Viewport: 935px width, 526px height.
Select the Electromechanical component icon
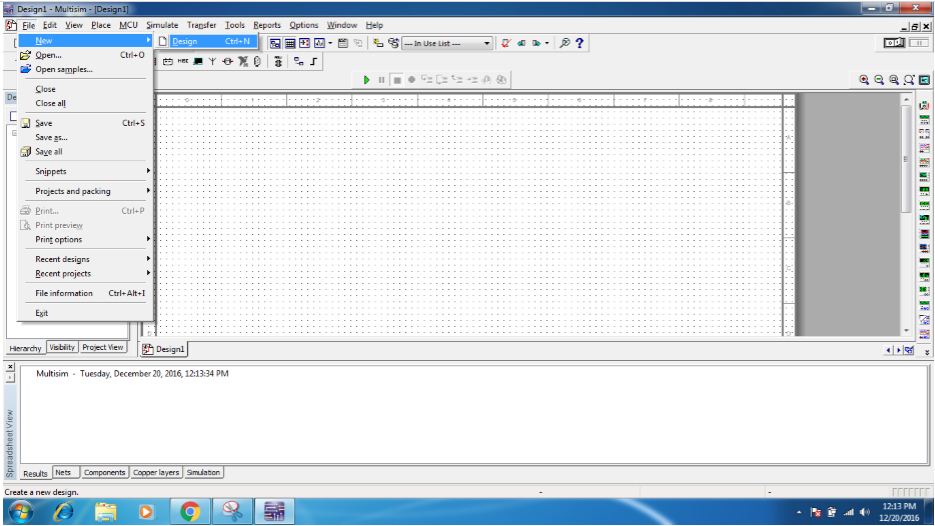point(227,61)
